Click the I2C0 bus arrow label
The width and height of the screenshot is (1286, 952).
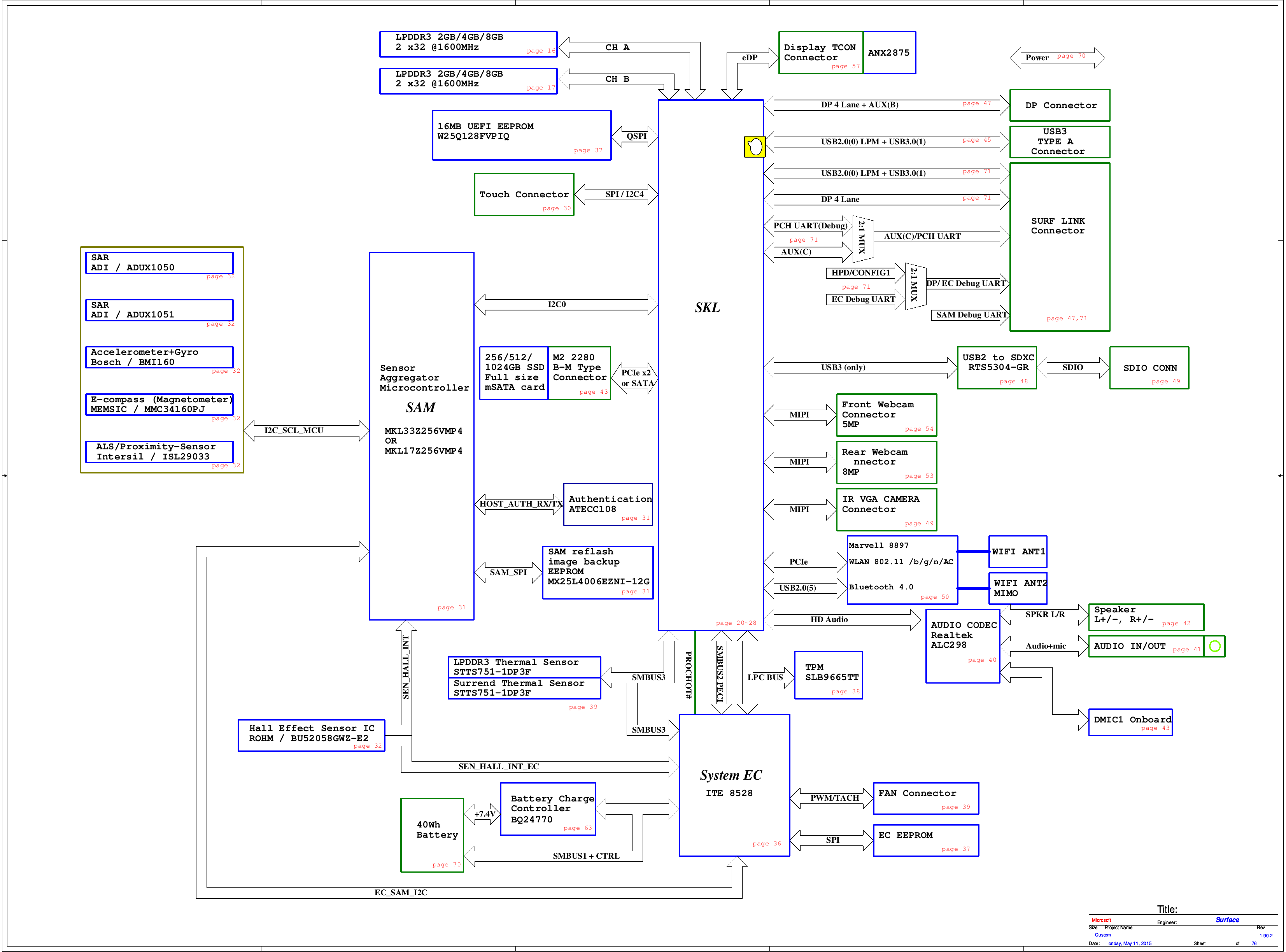tap(557, 305)
